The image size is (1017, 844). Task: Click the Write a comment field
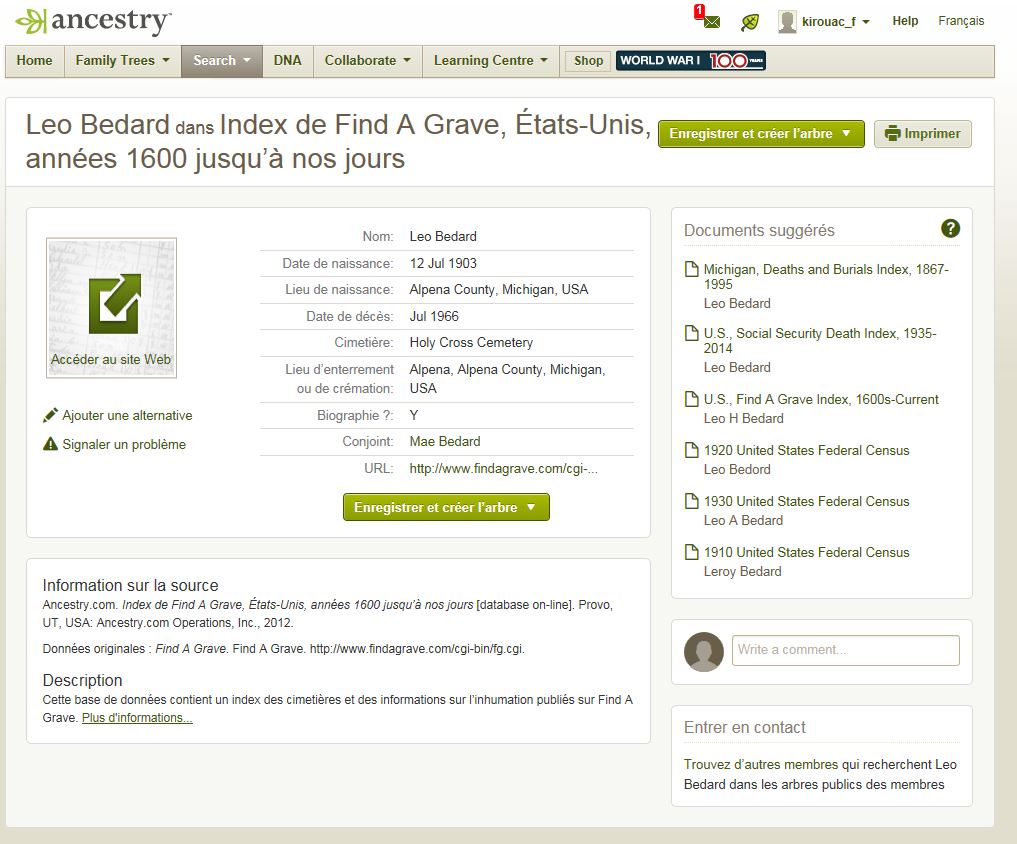846,650
